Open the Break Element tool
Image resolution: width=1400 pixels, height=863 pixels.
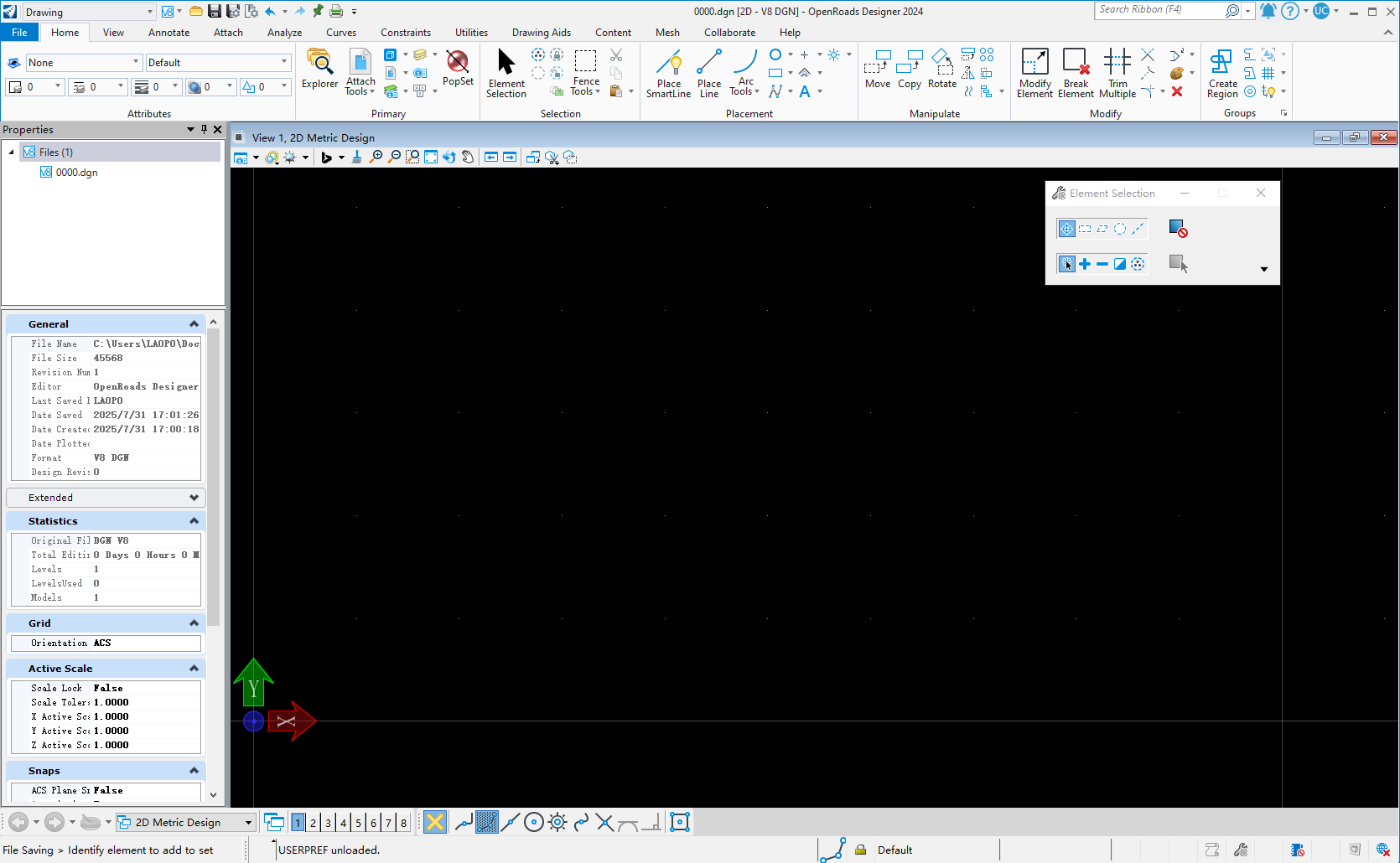click(1076, 73)
